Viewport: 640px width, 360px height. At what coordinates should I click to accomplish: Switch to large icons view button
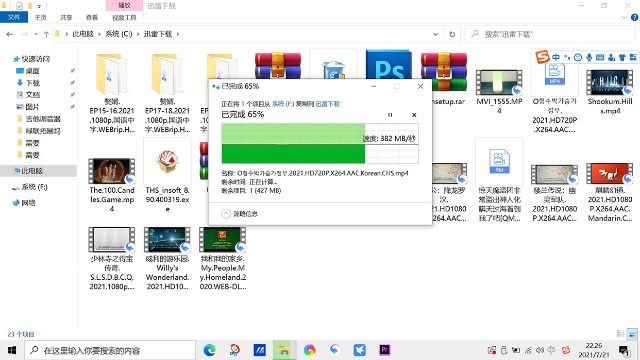coord(632,334)
